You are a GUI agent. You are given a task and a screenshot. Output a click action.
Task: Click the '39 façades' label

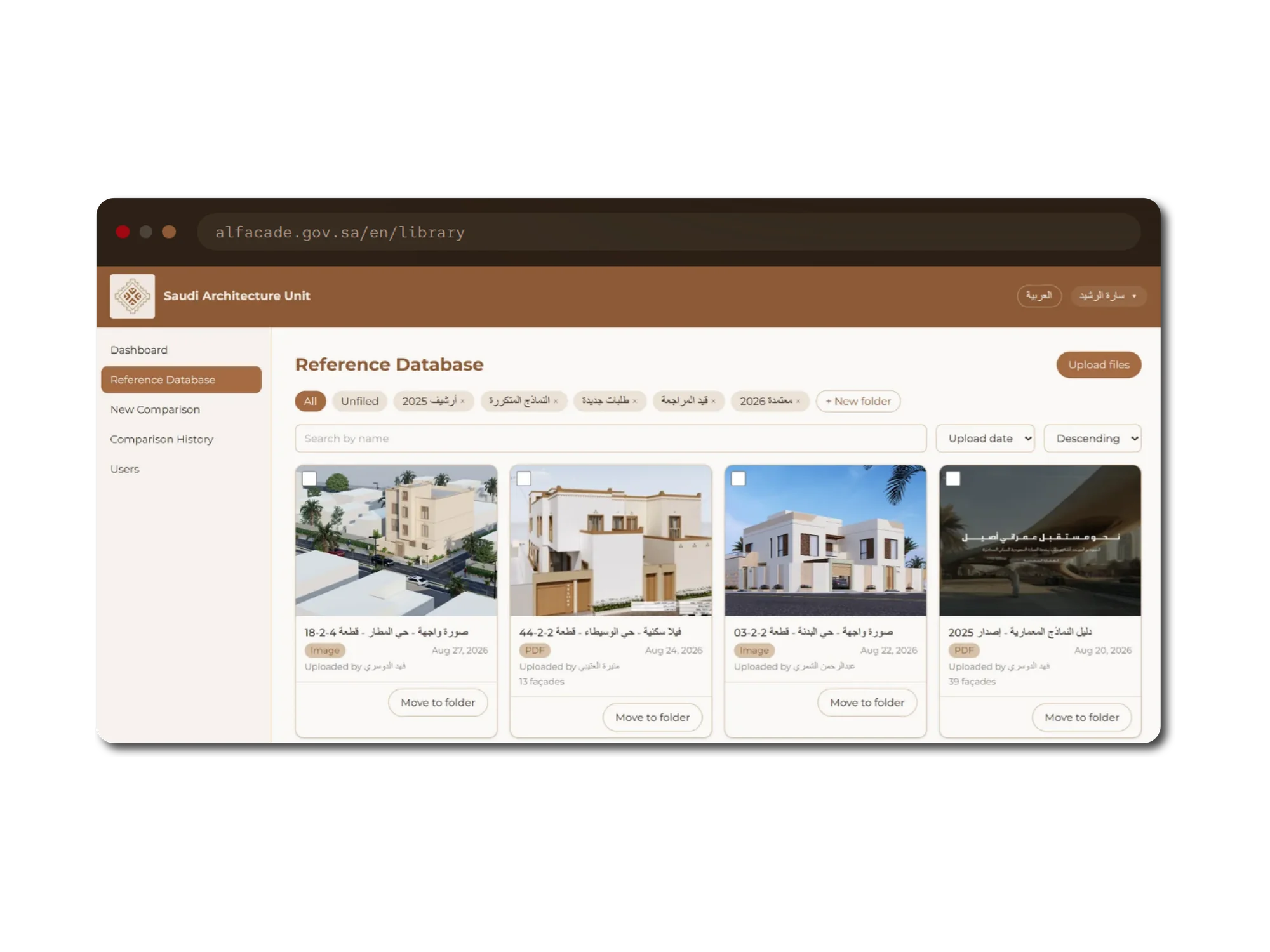coord(972,682)
